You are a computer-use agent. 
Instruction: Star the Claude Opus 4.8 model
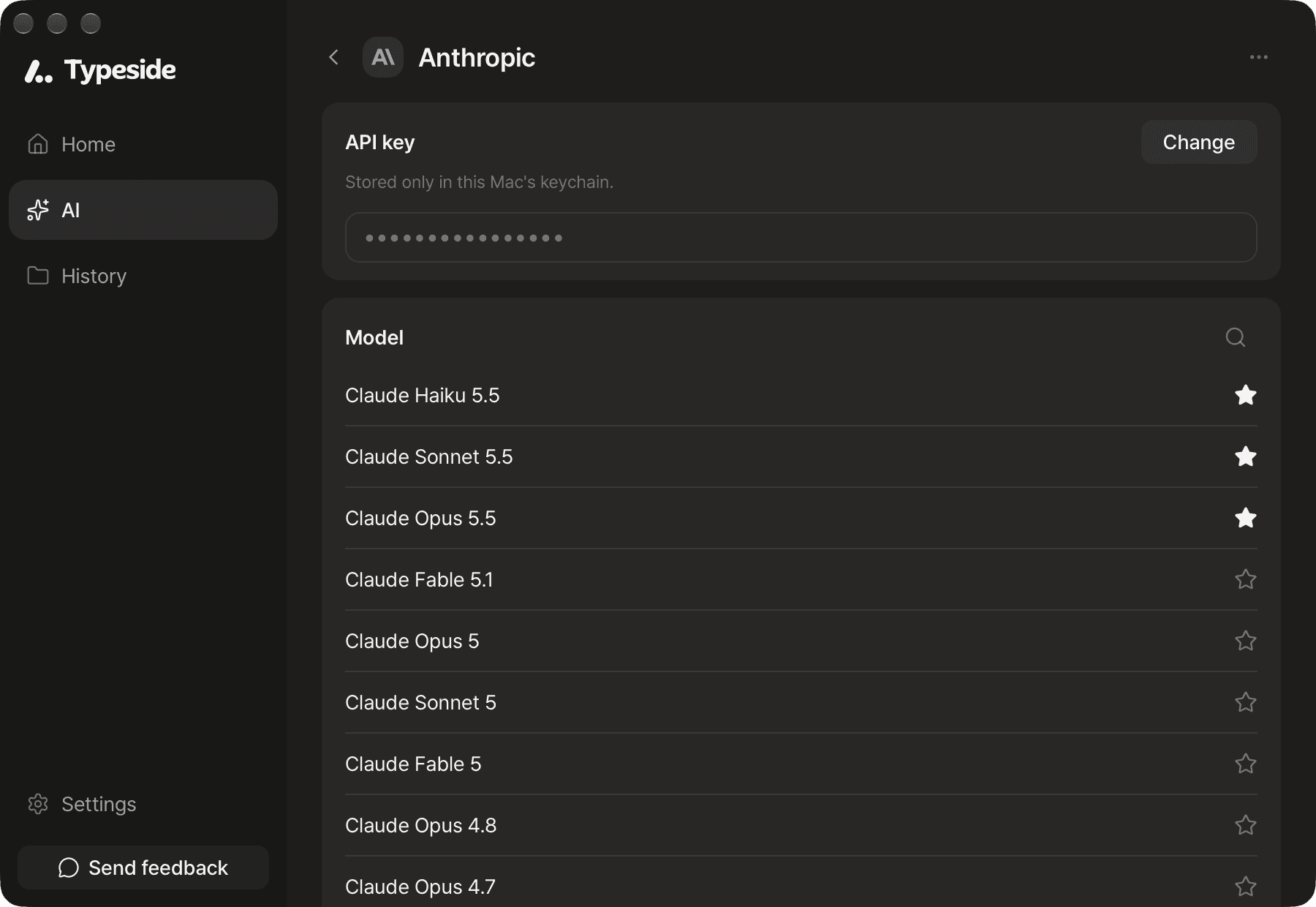point(1245,825)
